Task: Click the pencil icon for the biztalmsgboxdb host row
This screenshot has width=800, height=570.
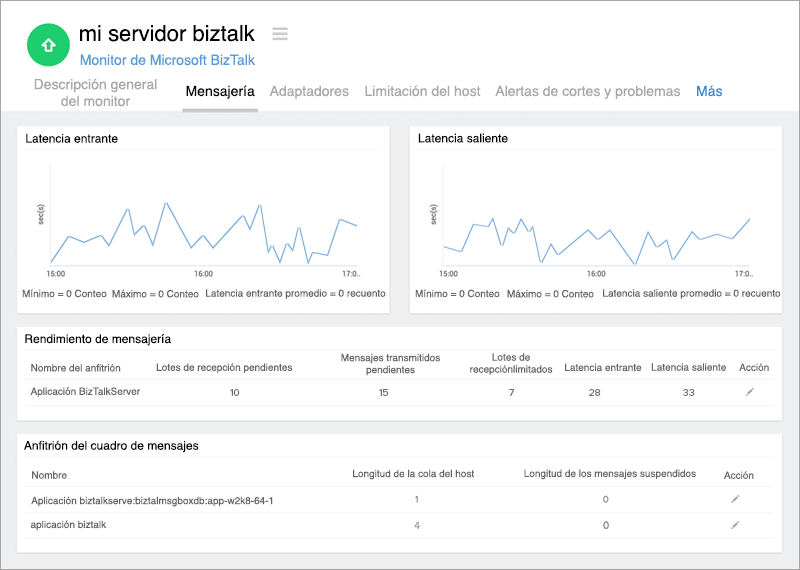Action: (x=735, y=498)
